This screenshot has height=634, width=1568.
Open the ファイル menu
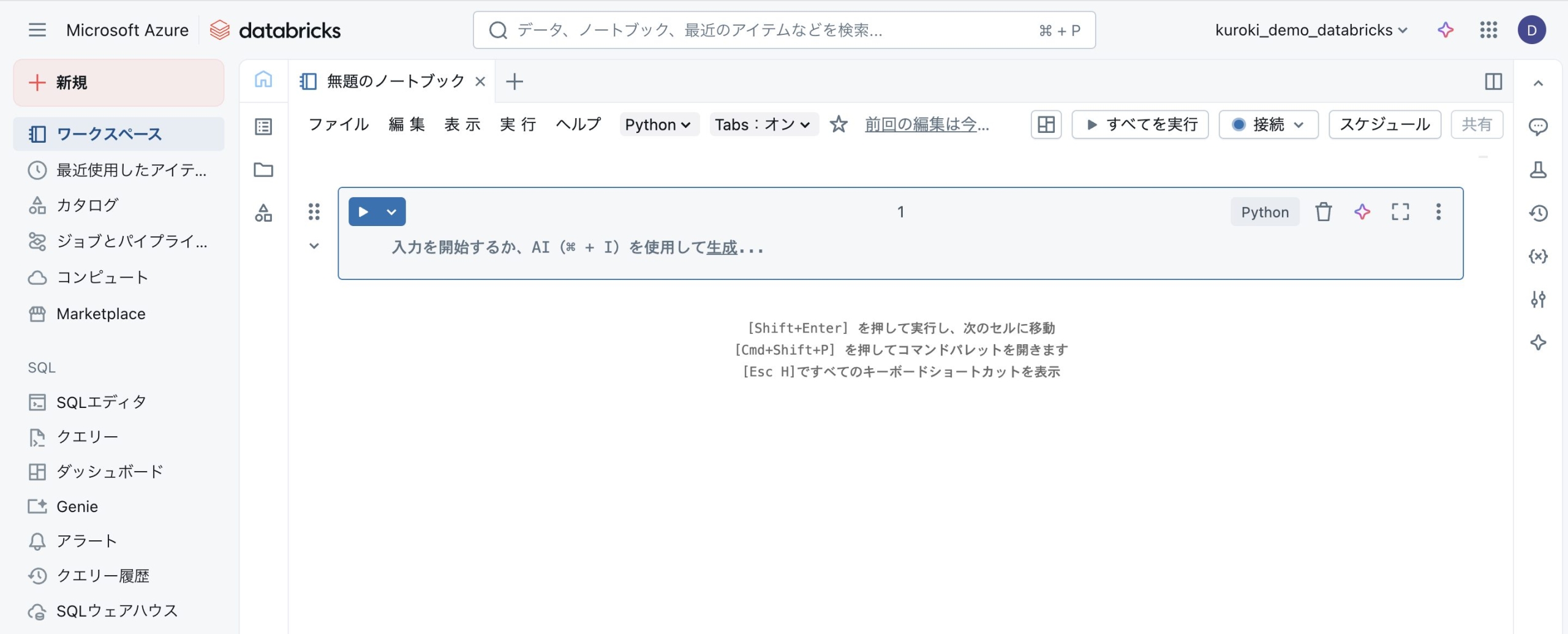(339, 124)
